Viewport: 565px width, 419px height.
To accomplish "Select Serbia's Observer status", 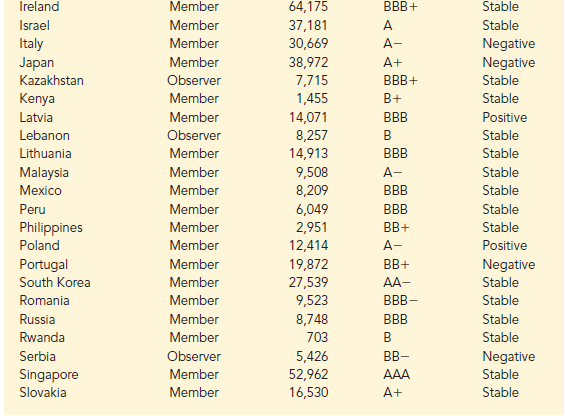I will 194,357.
